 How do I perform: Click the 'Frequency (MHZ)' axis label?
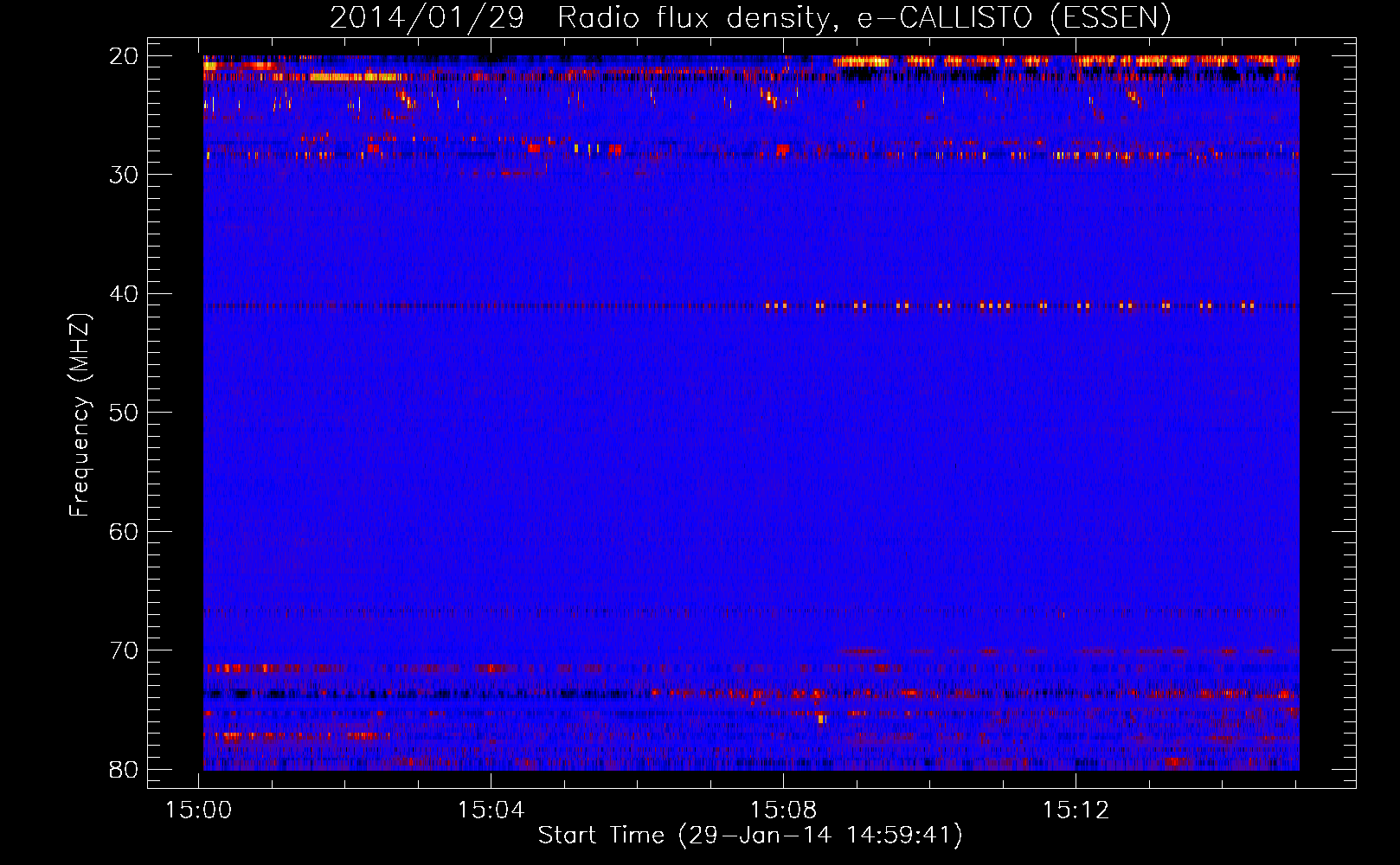80,415
